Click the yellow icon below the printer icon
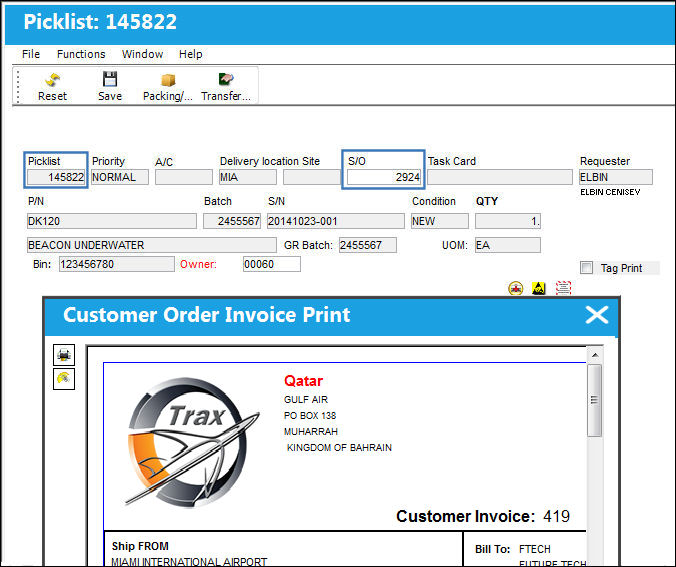The width and height of the screenshot is (676, 567). pyautogui.click(x=64, y=379)
